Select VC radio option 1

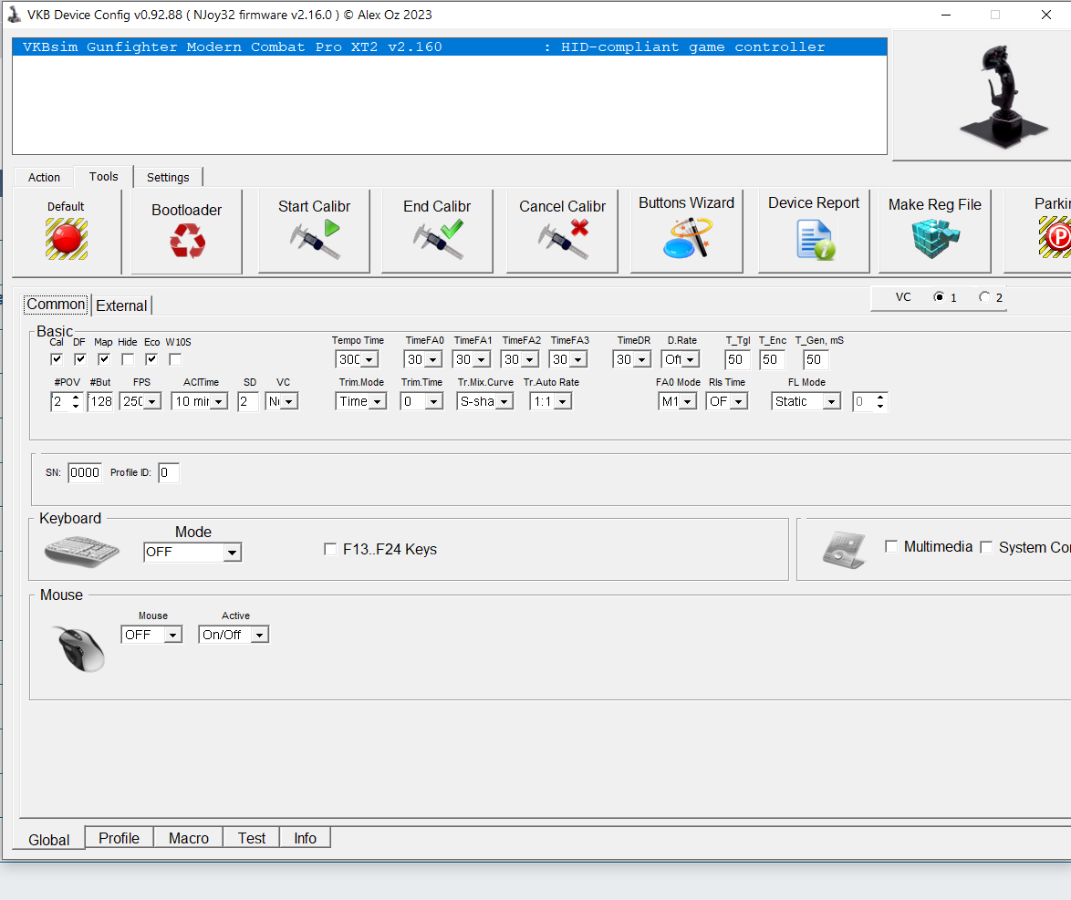click(x=938, y=297)
